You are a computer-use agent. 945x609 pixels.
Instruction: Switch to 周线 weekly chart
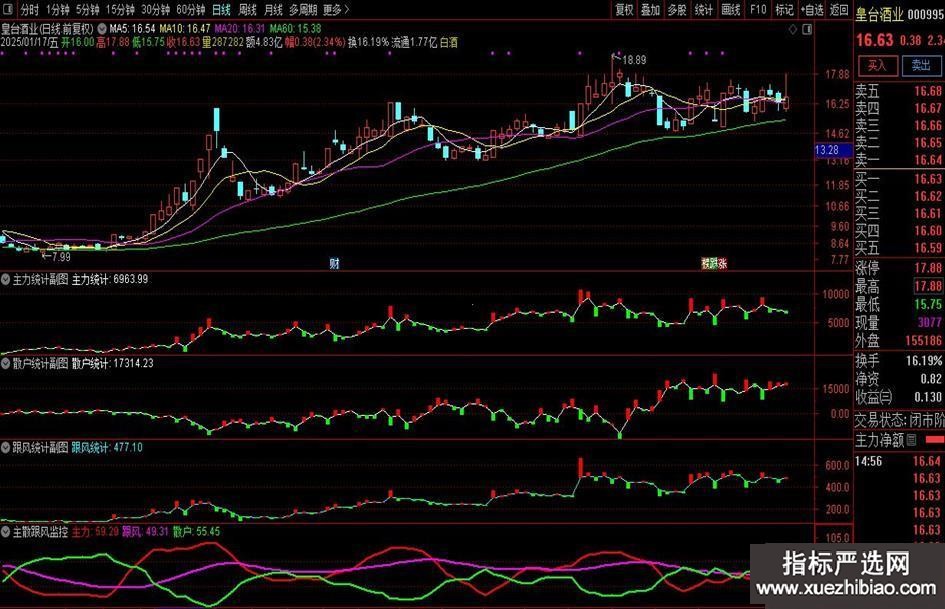tap(247, 10)
